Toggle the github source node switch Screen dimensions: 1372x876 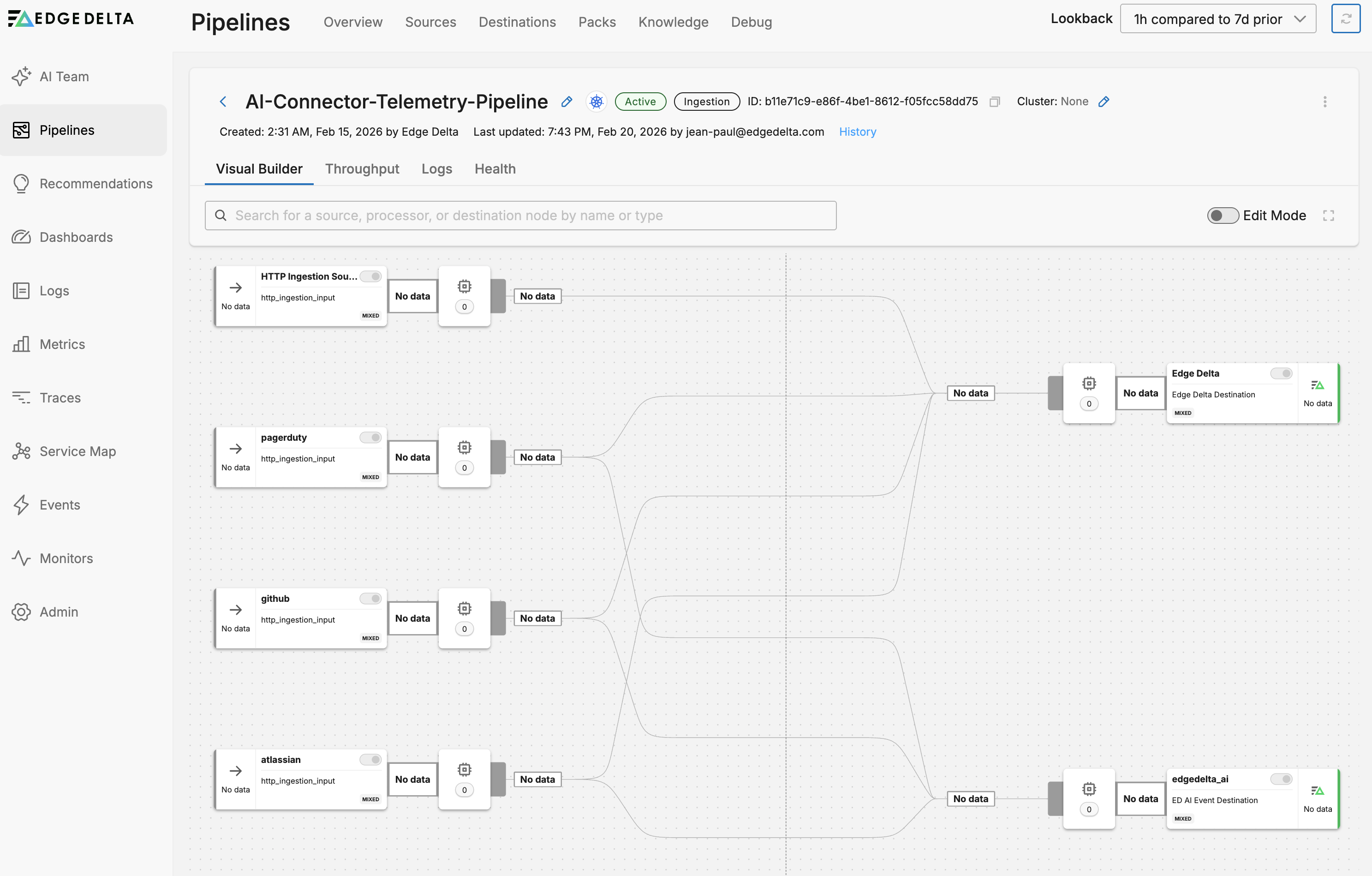(x=370, y=599)
